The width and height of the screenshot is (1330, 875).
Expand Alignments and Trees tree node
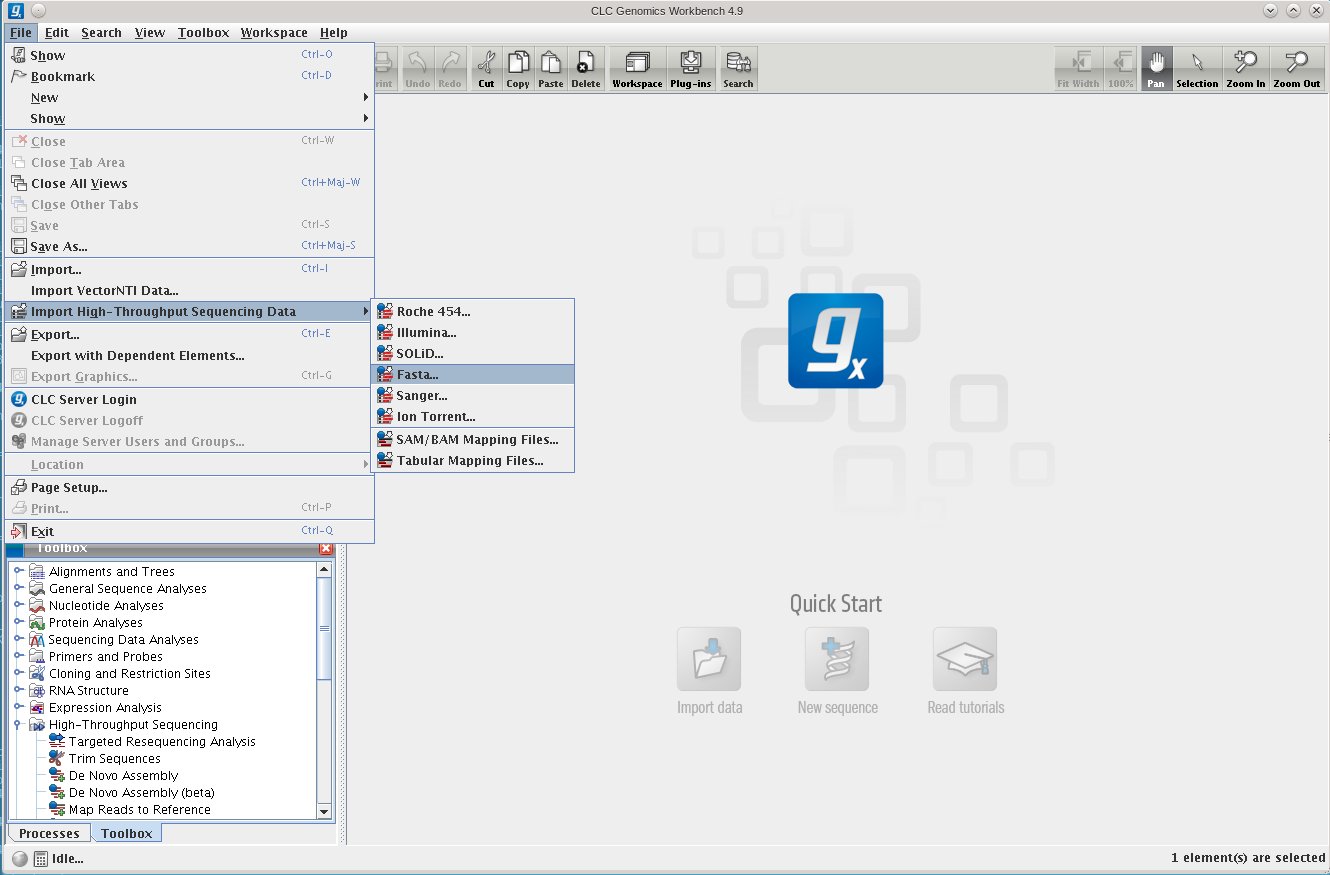[x=18, y=571]
